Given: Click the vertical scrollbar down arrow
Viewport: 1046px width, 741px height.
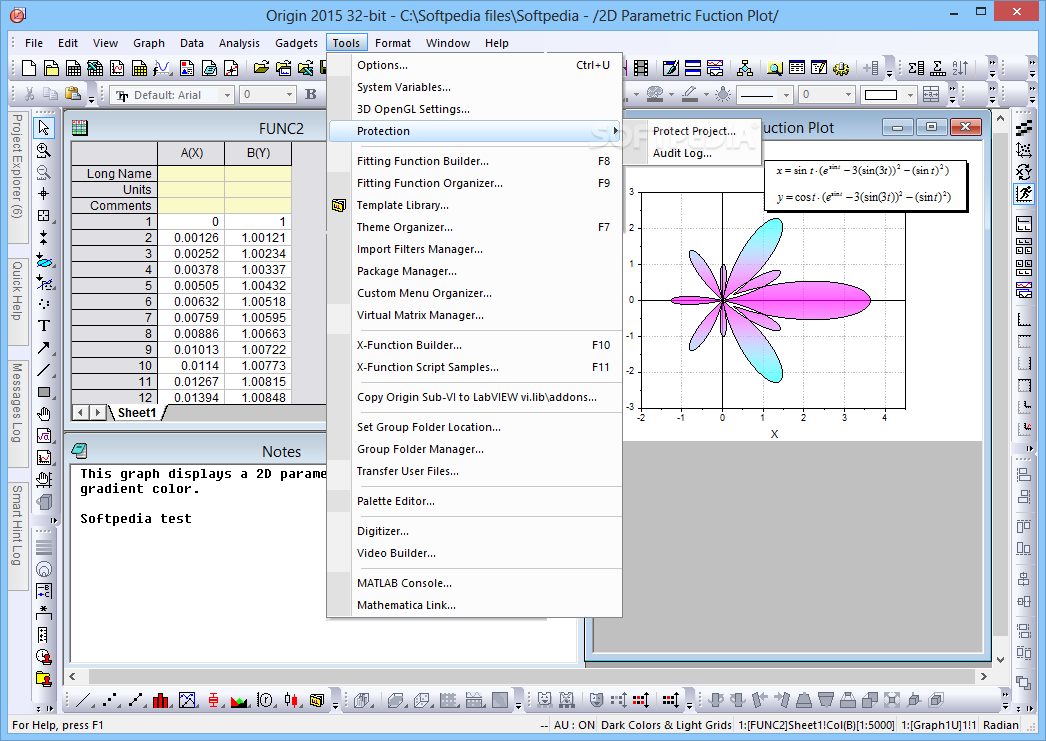Looking at the screenshot, I should pyautogui.click(x=1000, y=659).
